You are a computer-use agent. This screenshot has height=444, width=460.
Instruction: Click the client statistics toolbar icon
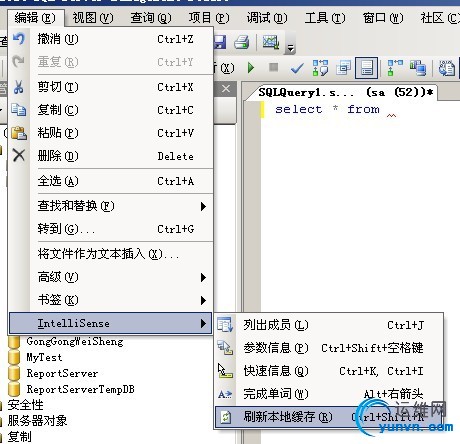point(418,68)
